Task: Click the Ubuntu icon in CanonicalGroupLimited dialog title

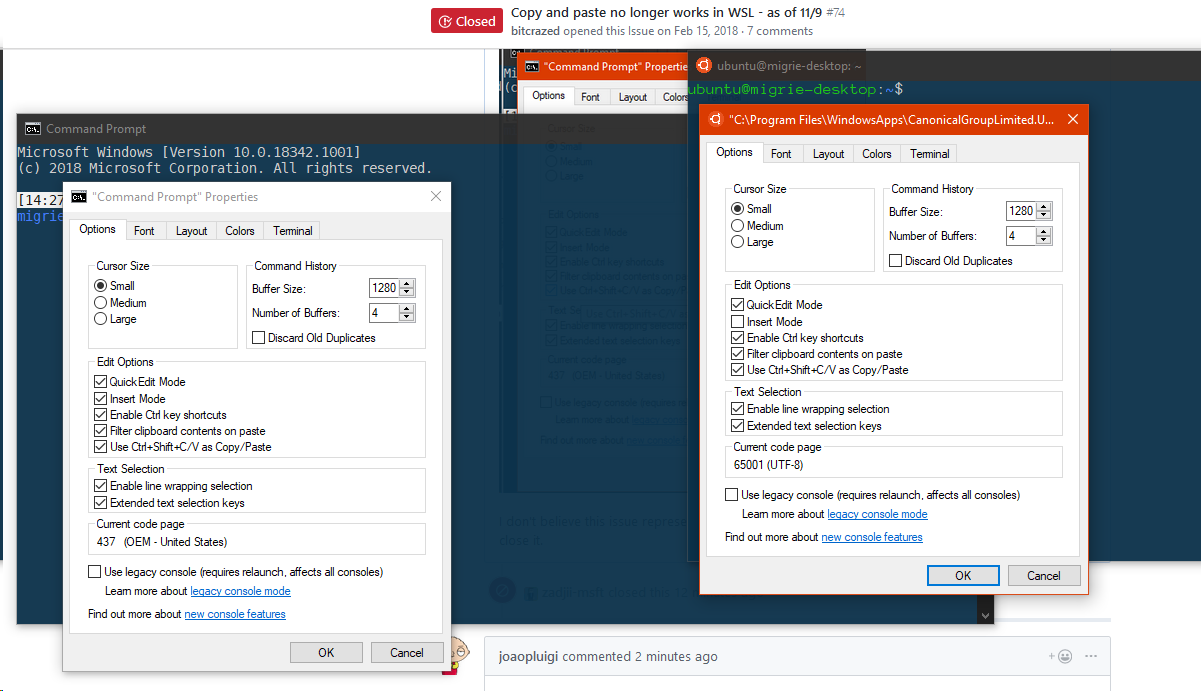Action: pyautogui.click(x=715, y=120)
